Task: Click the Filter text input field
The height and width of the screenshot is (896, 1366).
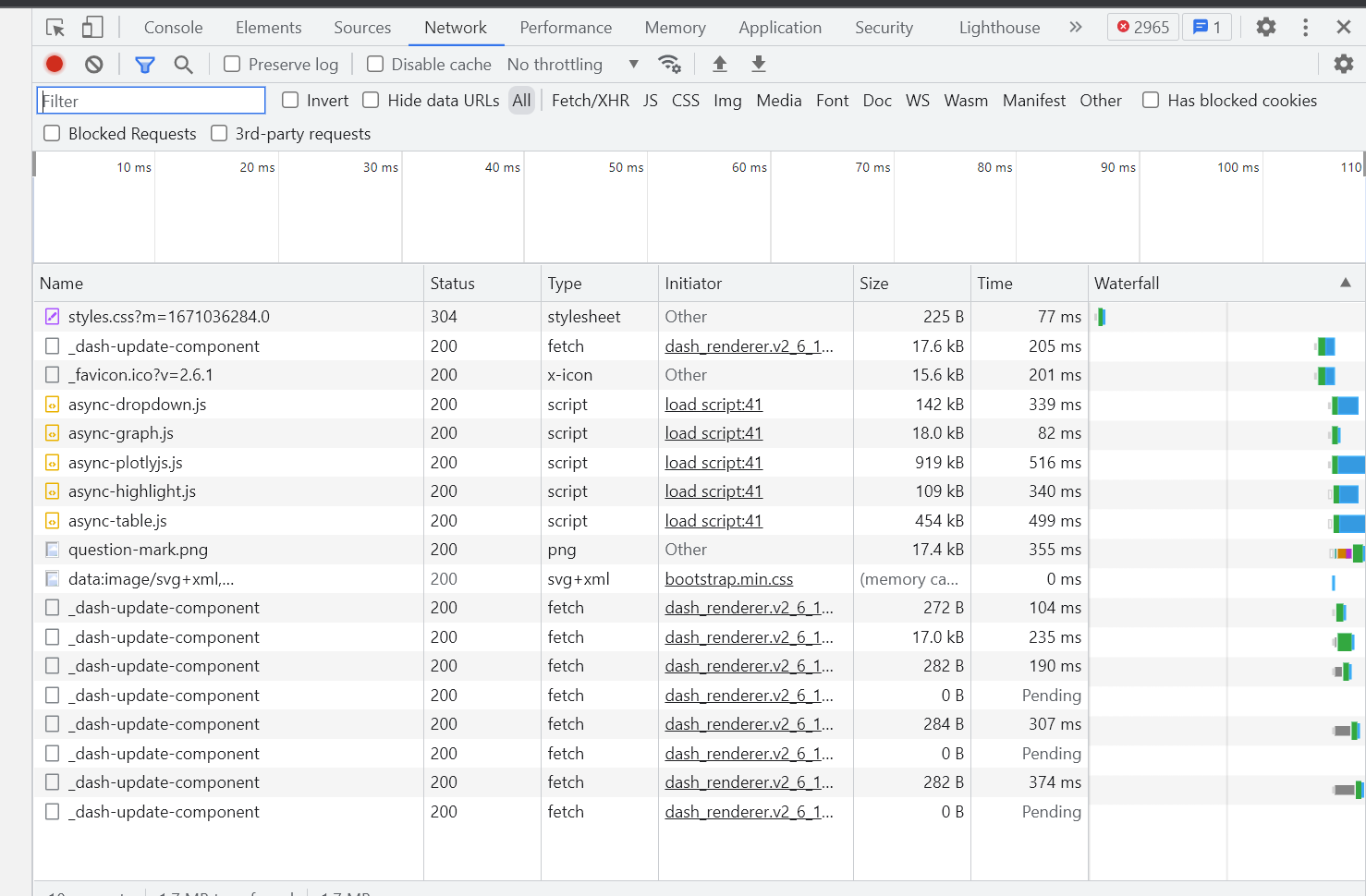Action: click(x=152, y=101)
